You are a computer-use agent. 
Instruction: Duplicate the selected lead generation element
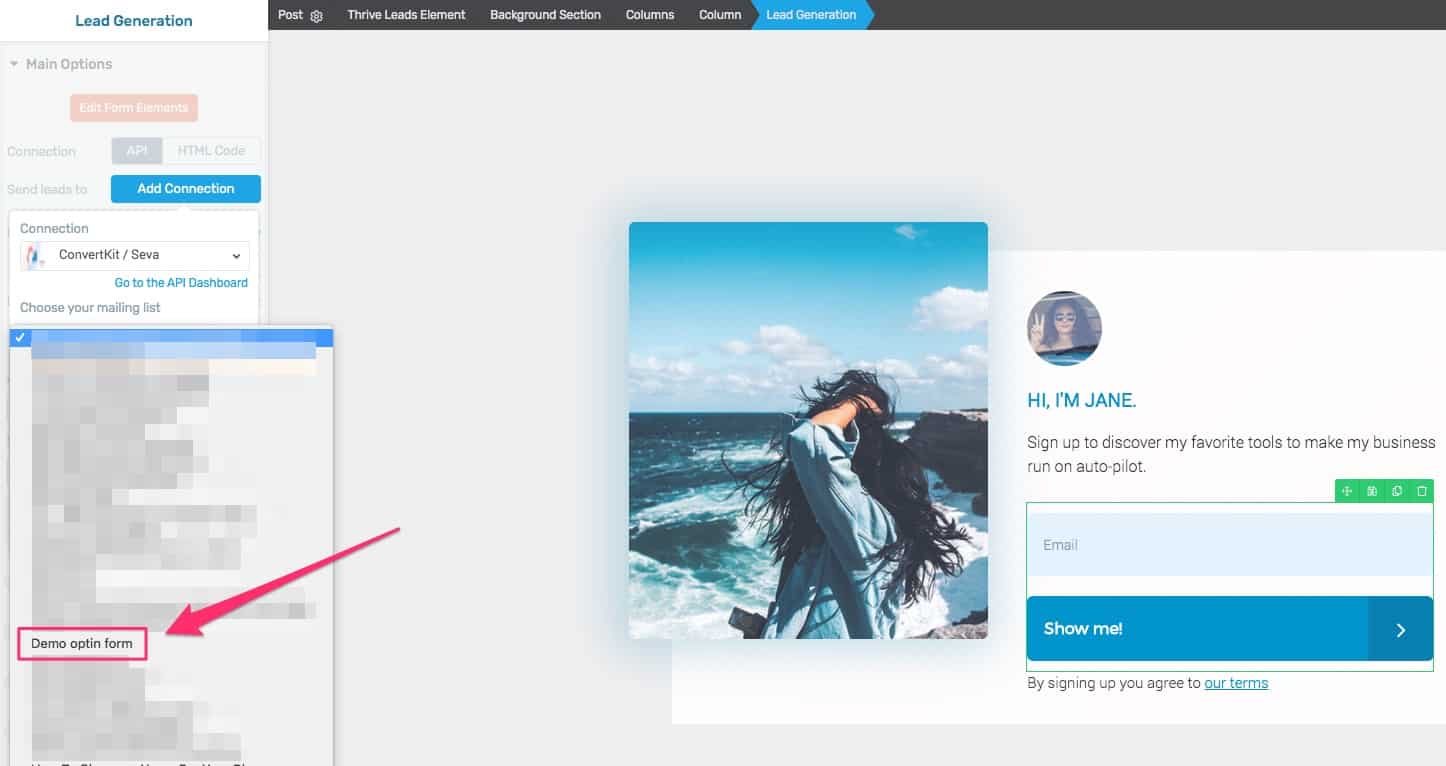coord(1397,491)
